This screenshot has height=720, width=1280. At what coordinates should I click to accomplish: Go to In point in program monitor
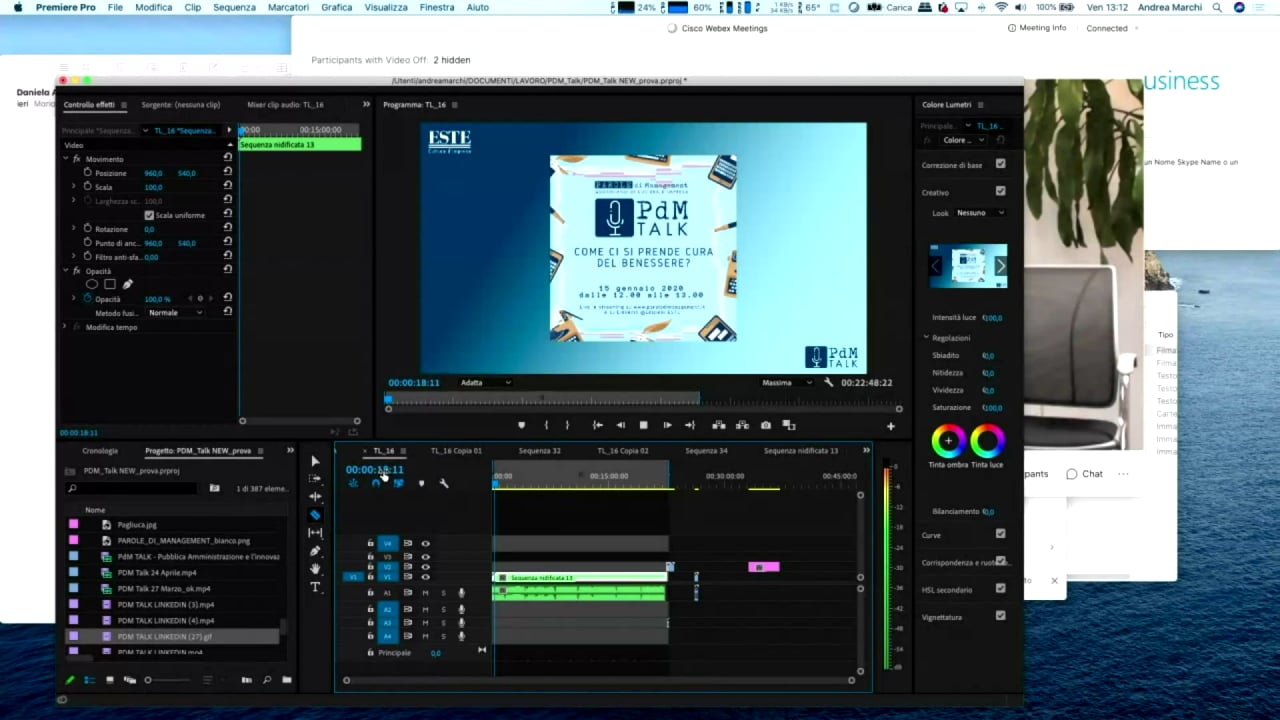[597, 425]
